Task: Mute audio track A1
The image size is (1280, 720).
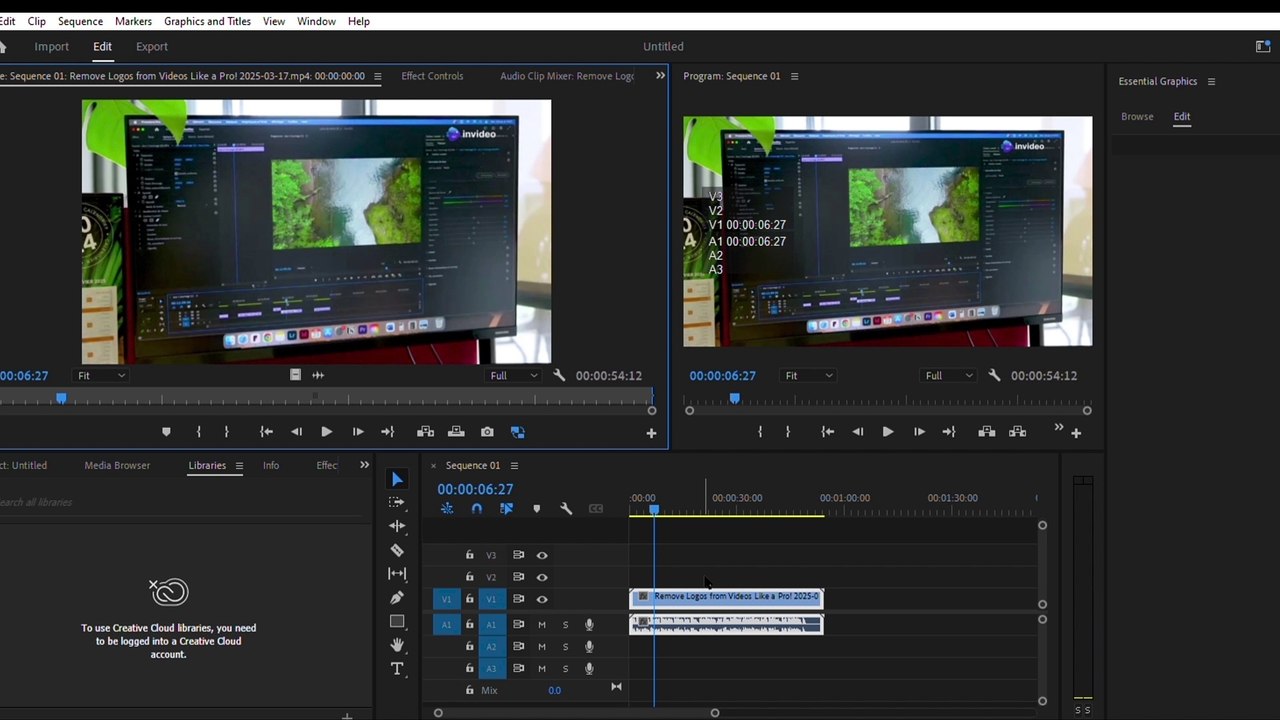Action: pyautogui.click(x=542, y=625)
